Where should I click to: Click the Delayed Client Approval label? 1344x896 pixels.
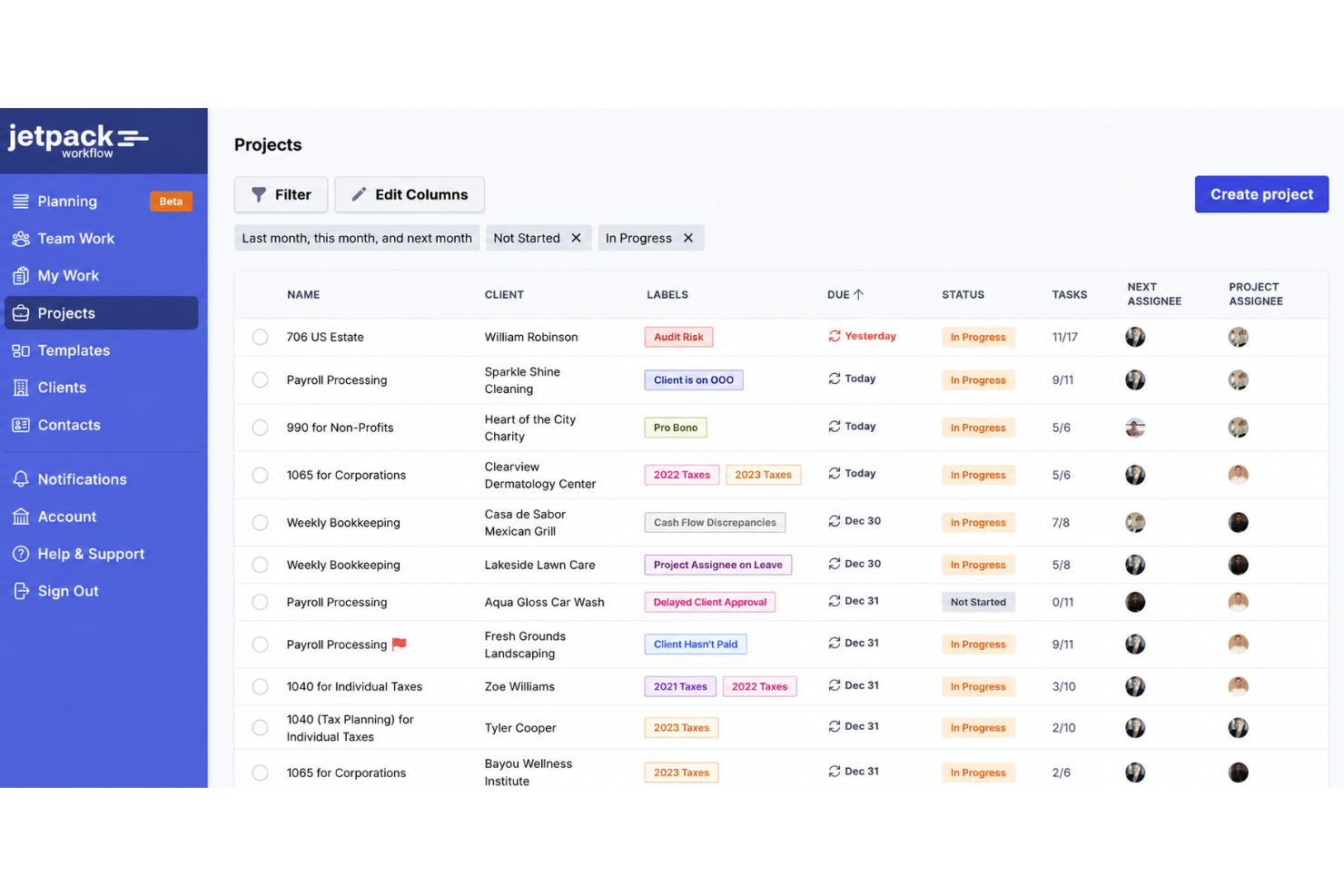710,602
